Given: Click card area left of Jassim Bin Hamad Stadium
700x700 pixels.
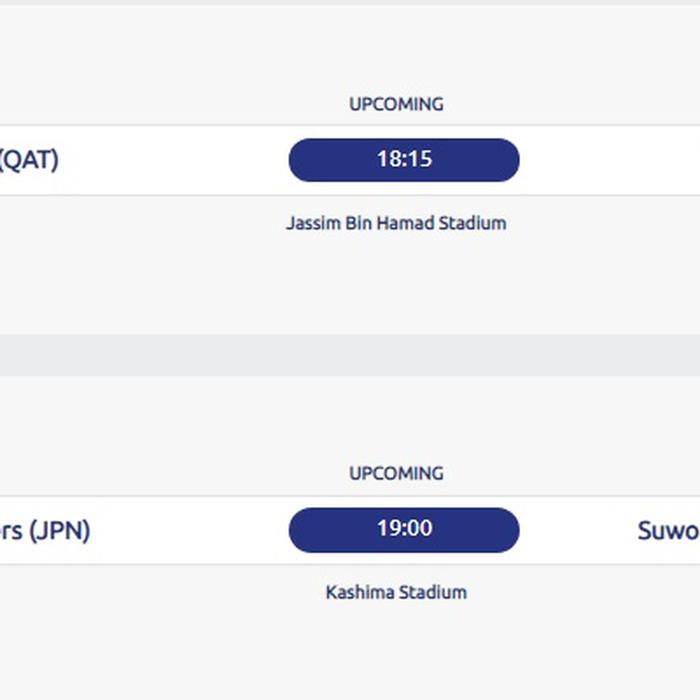Looking at the screenshot, I should point(140,223).
